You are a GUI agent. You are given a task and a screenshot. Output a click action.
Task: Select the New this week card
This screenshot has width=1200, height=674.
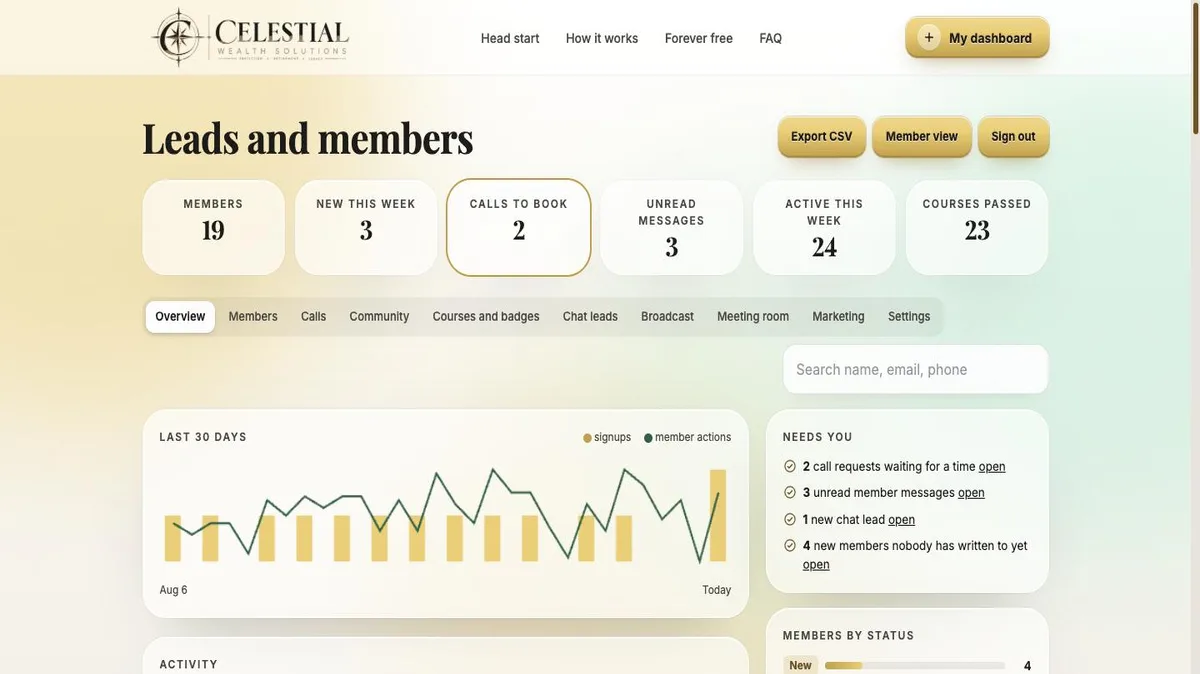(x=366, y=227)
